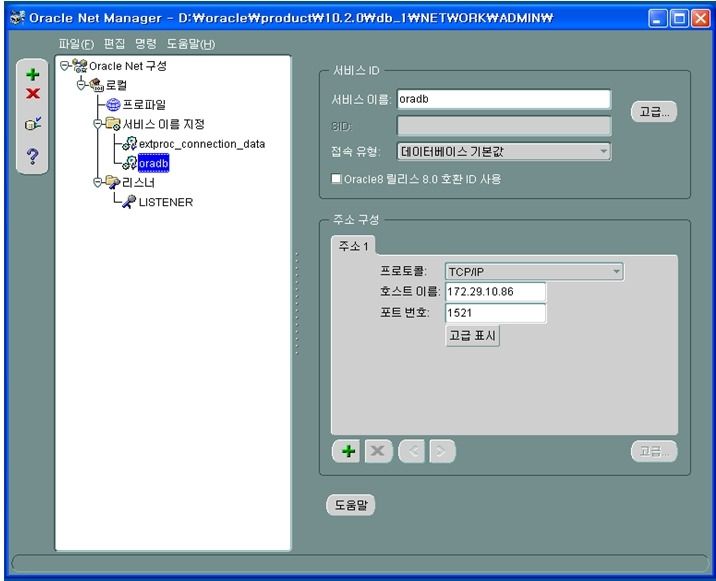This screenshot has height=581, width=716.
Task: Click the 고급... button beside service name
Action: pyautogui.click(x=653, y=111)
